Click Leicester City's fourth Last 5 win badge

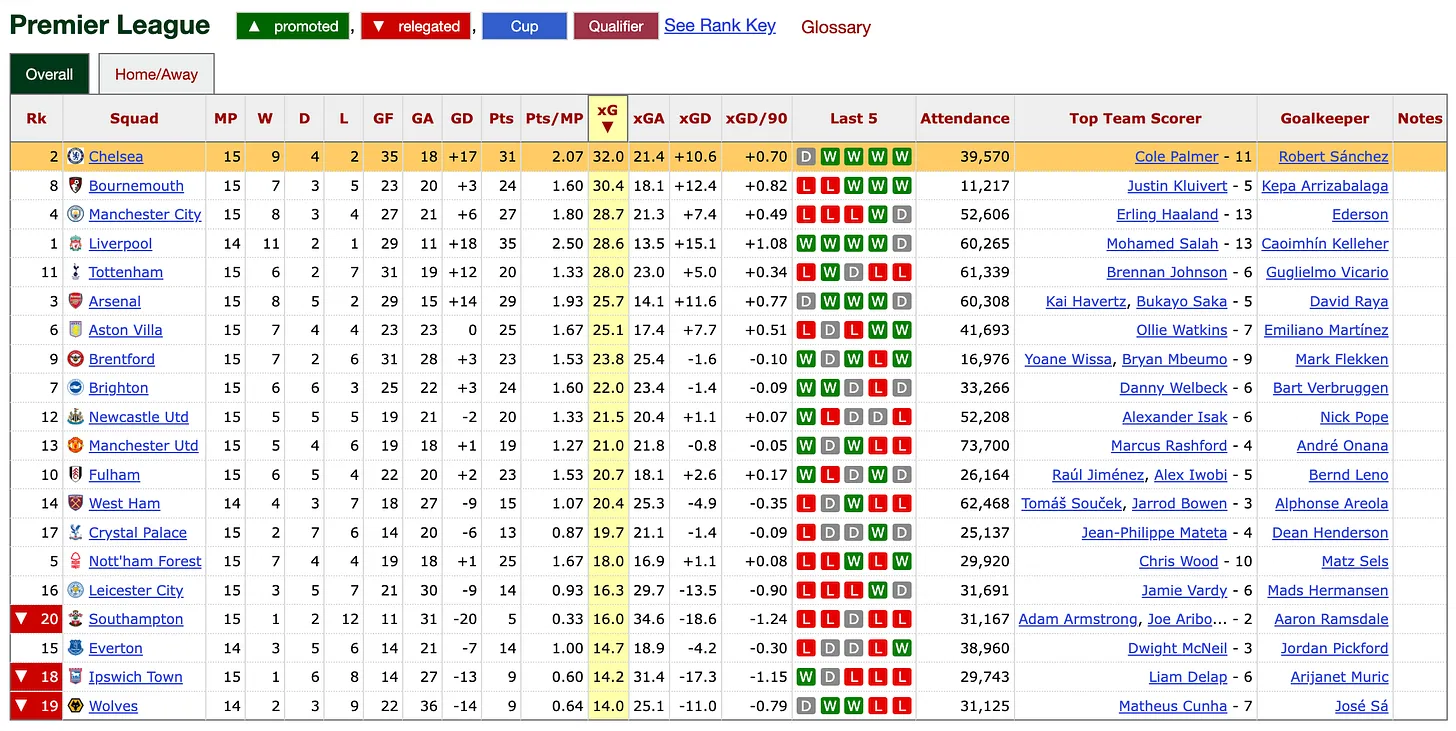tap(878, 591)
